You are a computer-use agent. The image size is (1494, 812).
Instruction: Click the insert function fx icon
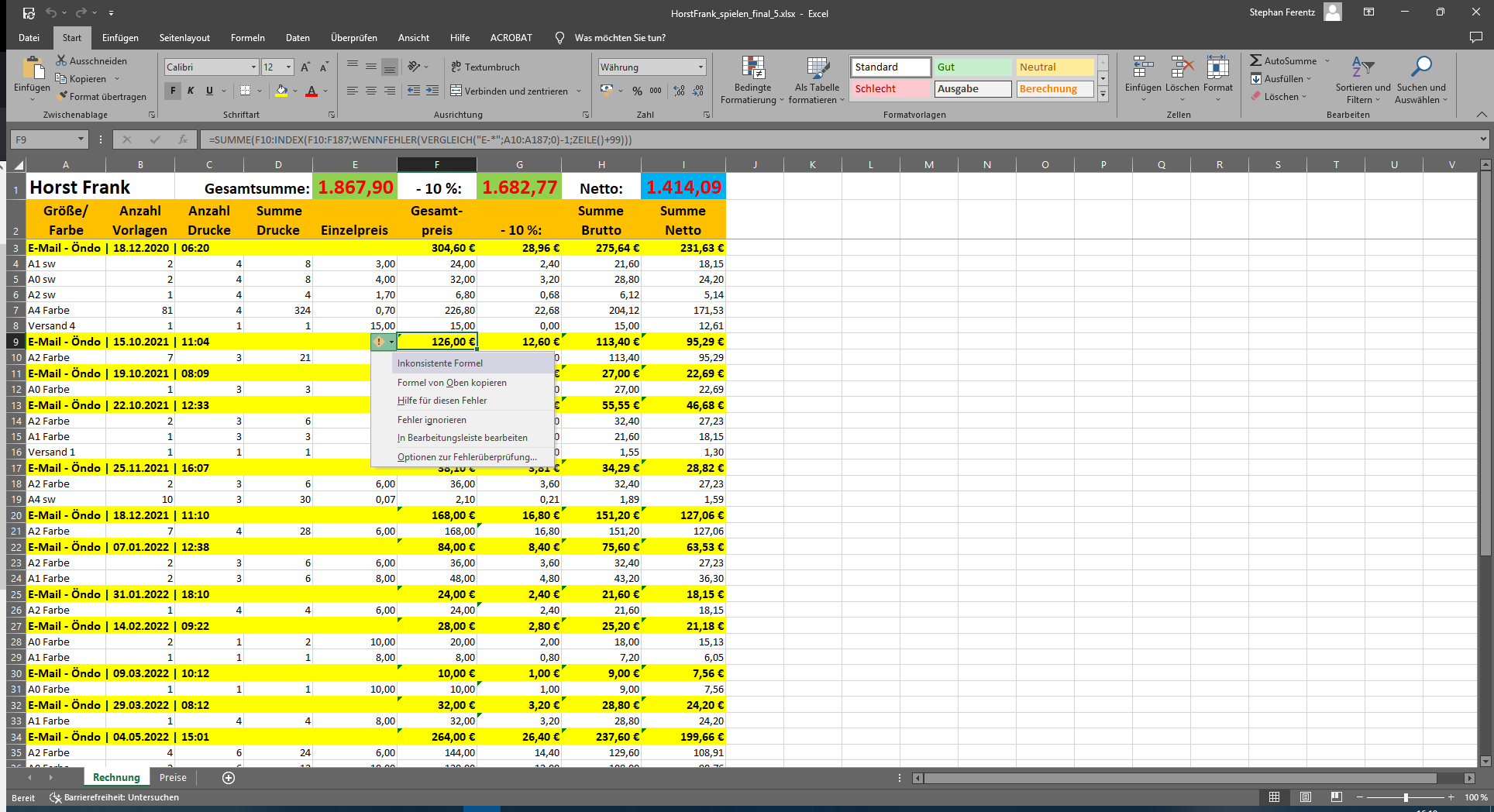click(x=183, y=139)
